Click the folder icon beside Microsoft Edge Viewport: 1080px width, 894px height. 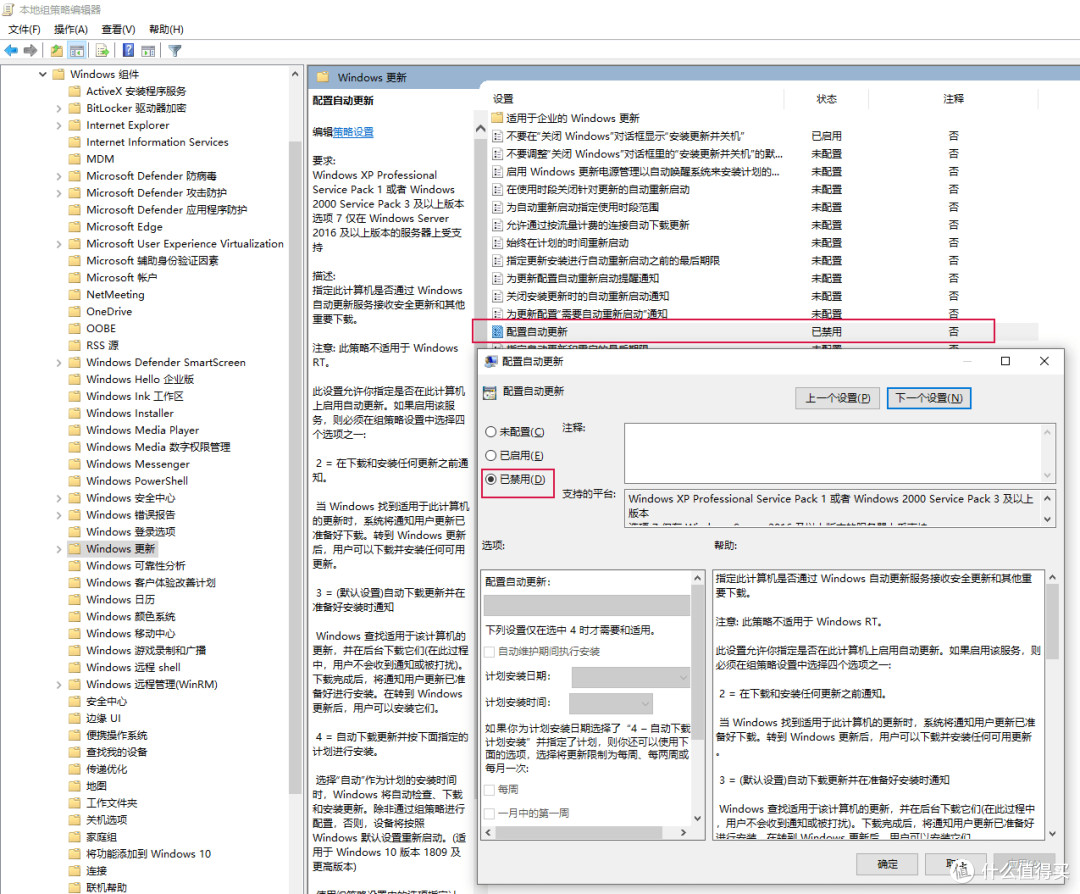point(75,227)
